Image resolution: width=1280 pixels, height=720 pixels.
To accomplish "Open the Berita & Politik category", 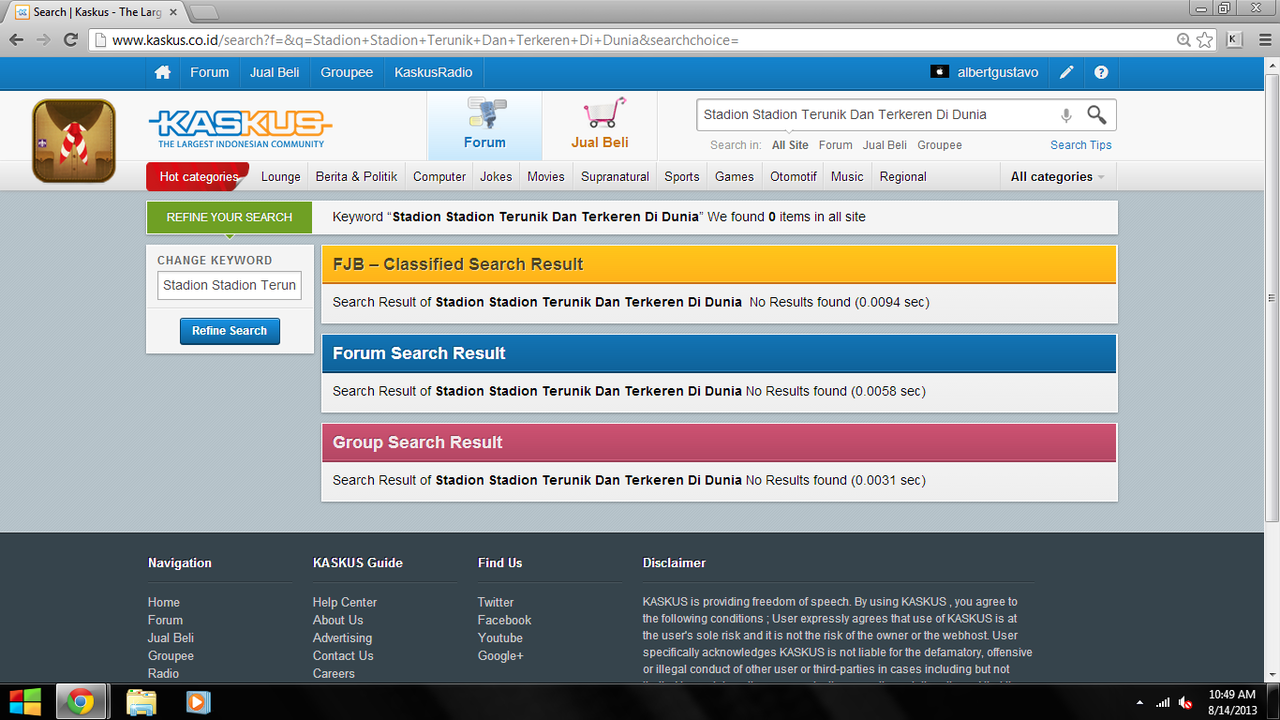I will [357, 177].
